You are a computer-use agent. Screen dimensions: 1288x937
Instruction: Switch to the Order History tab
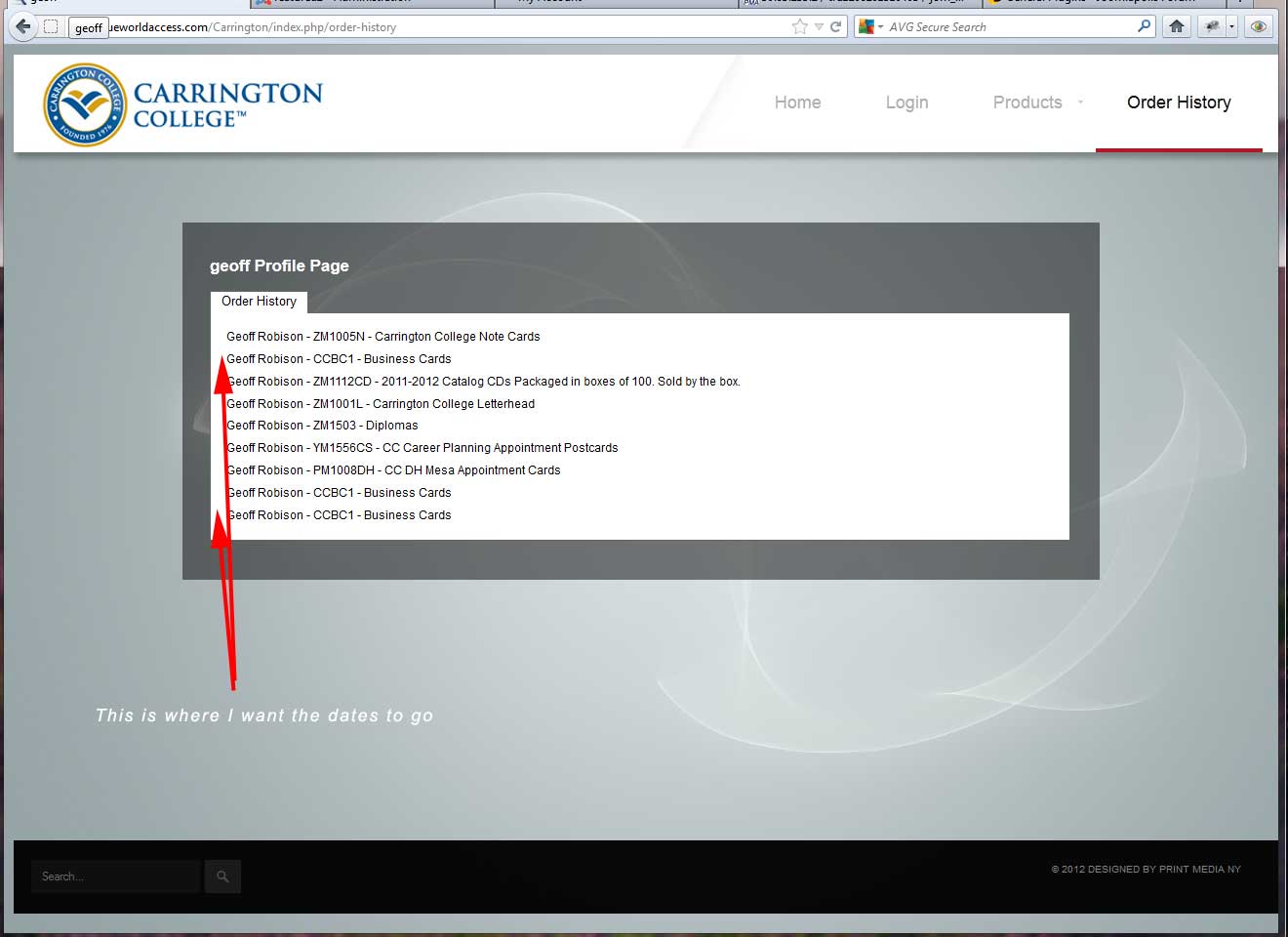[259, 302]
